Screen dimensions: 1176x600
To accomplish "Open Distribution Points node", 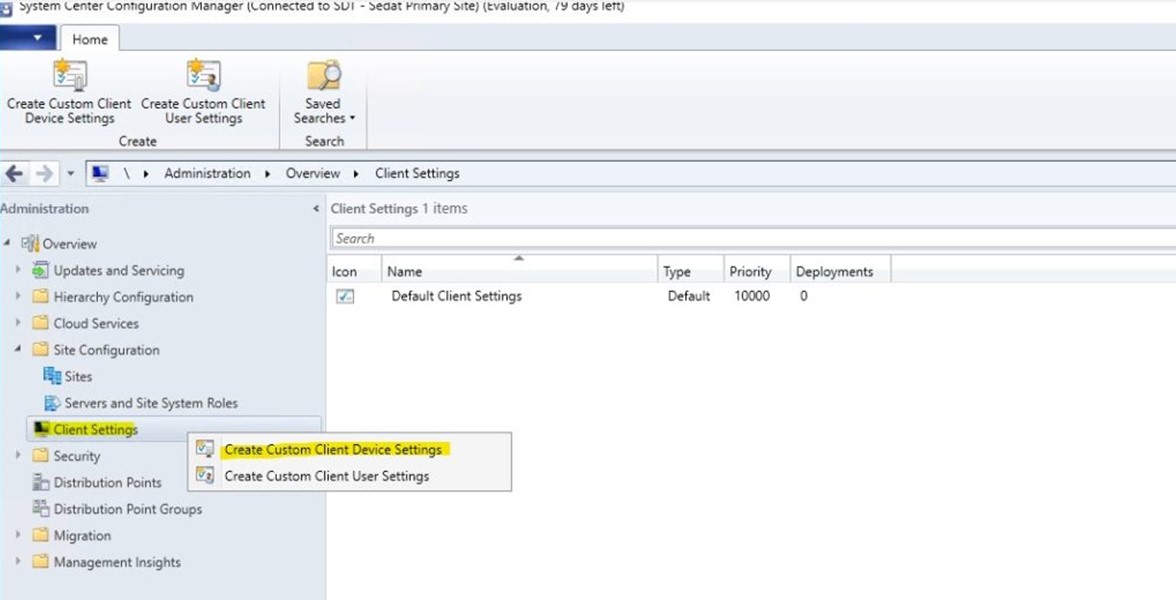I will 107,482.
